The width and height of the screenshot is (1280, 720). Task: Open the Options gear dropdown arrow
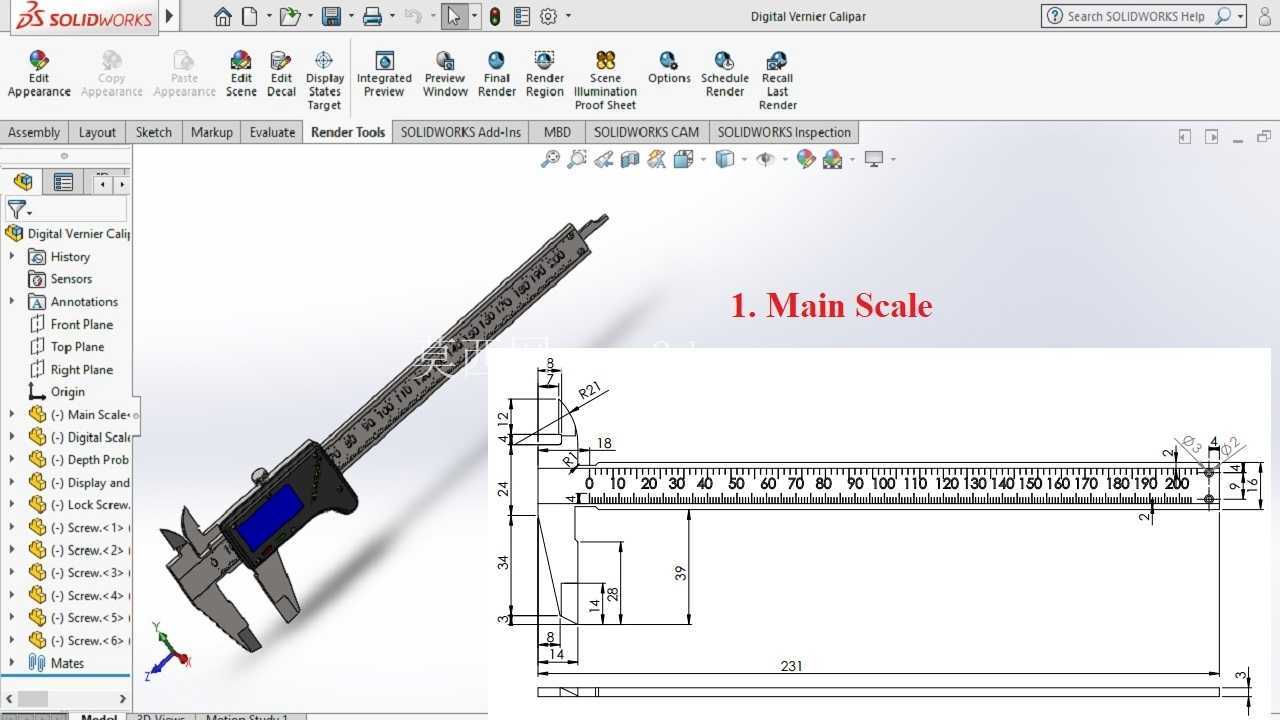569,16
